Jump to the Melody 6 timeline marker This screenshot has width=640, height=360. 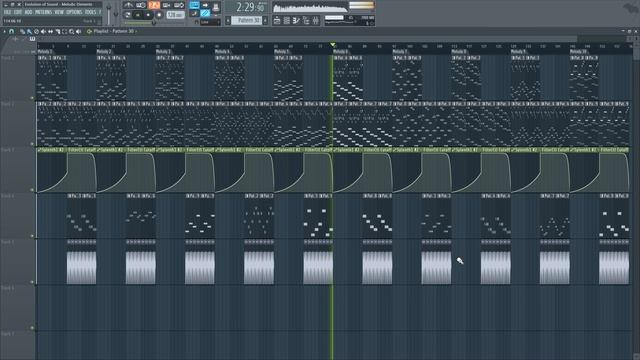340,52
